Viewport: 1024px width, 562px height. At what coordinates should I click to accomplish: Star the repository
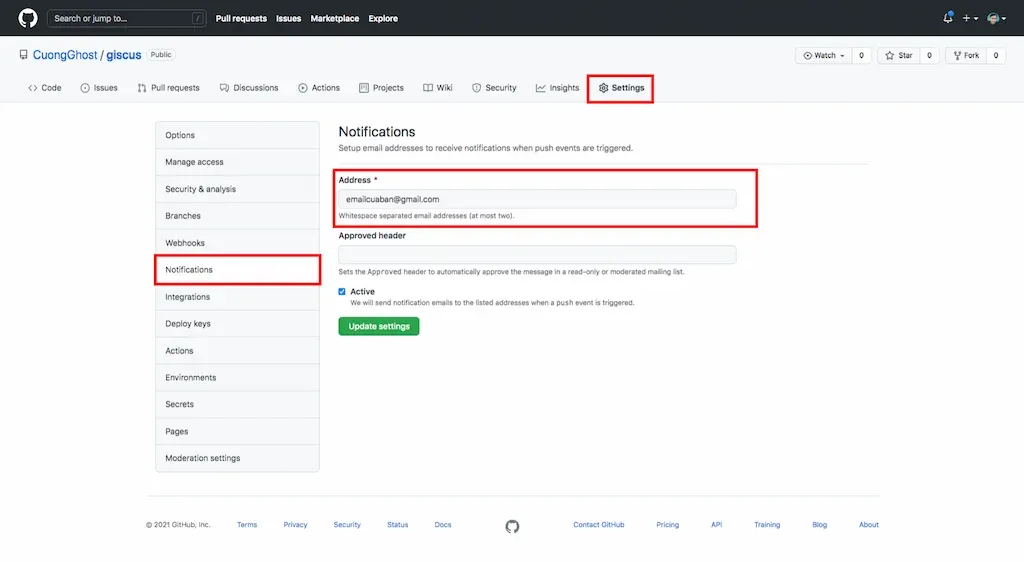click(899, 55)
